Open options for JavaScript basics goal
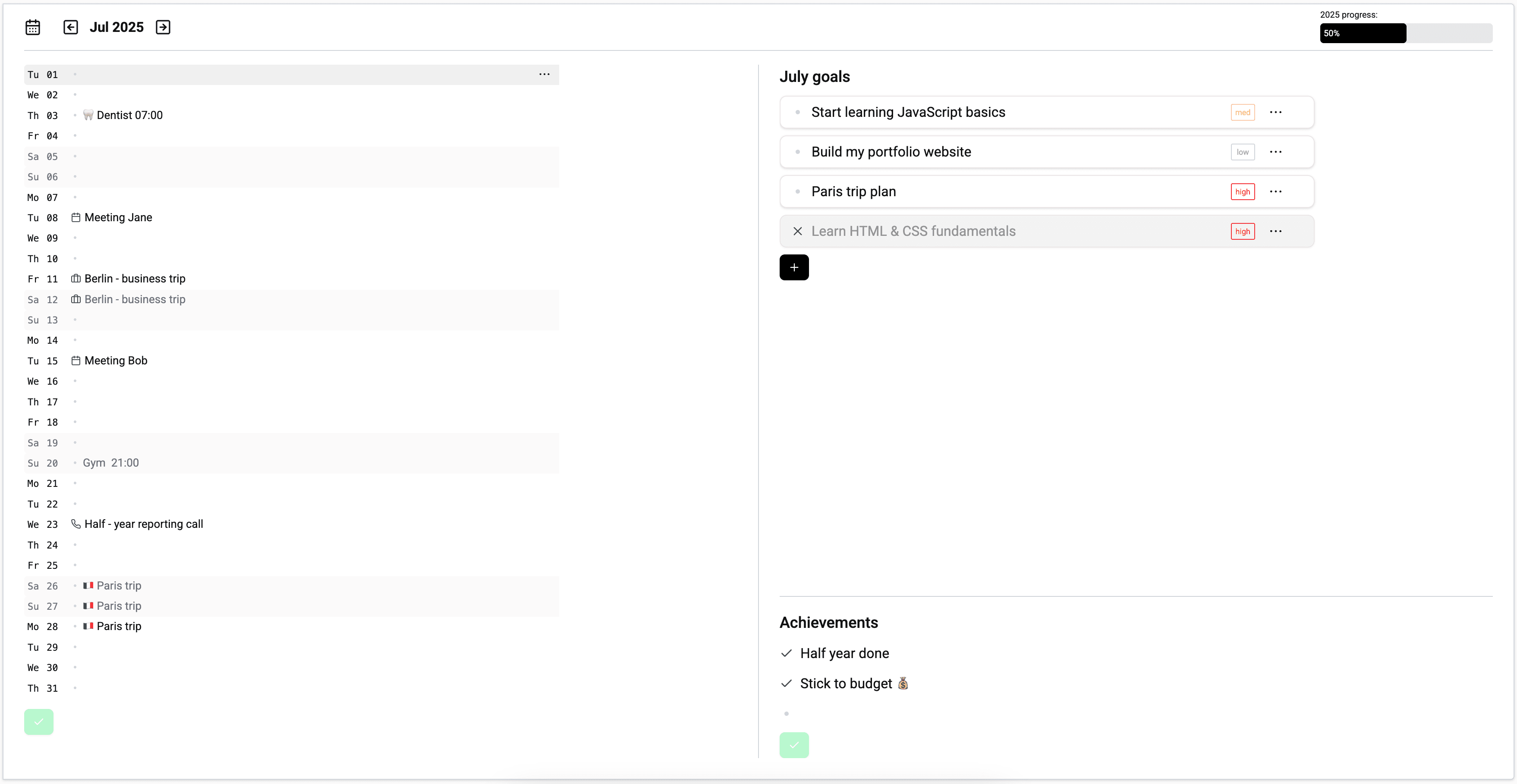1517x784 pixels. click(1275, 112)
